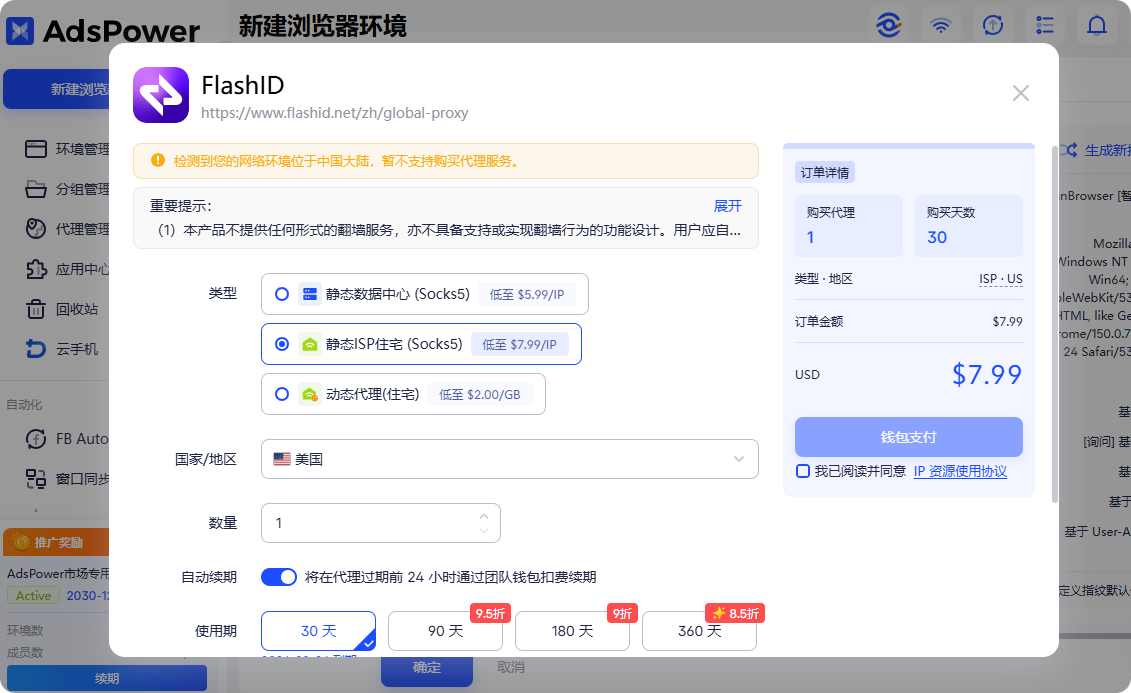Click the update/upload circle icon in header
1131x693 pixels.
[x=993, y=26]
